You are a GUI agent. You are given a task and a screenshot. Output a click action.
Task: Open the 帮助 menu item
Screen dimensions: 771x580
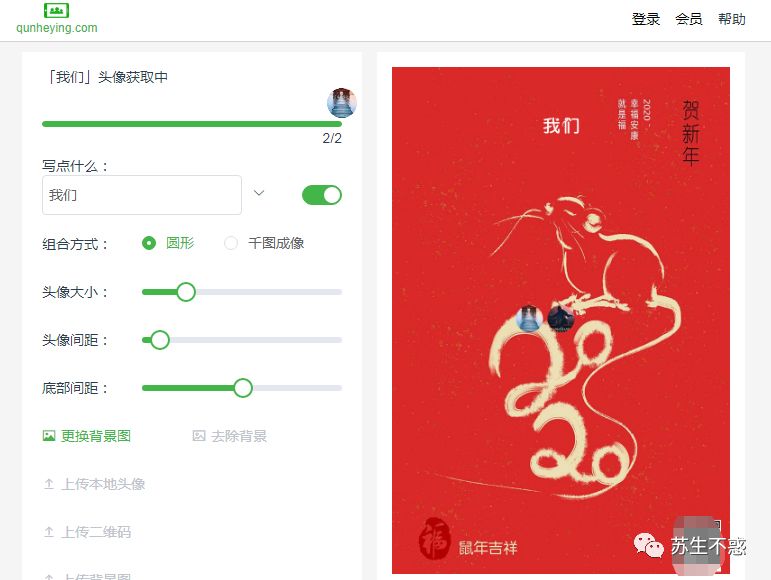pyautogui.click(x=732, y=19)
